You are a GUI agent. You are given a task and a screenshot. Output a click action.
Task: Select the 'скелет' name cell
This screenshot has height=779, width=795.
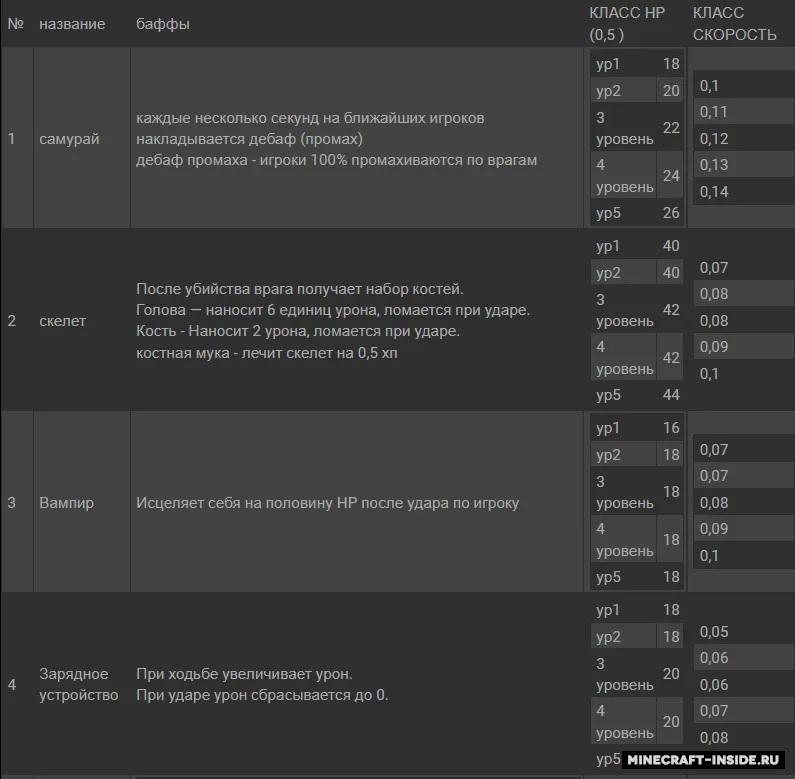click(62, 321)
